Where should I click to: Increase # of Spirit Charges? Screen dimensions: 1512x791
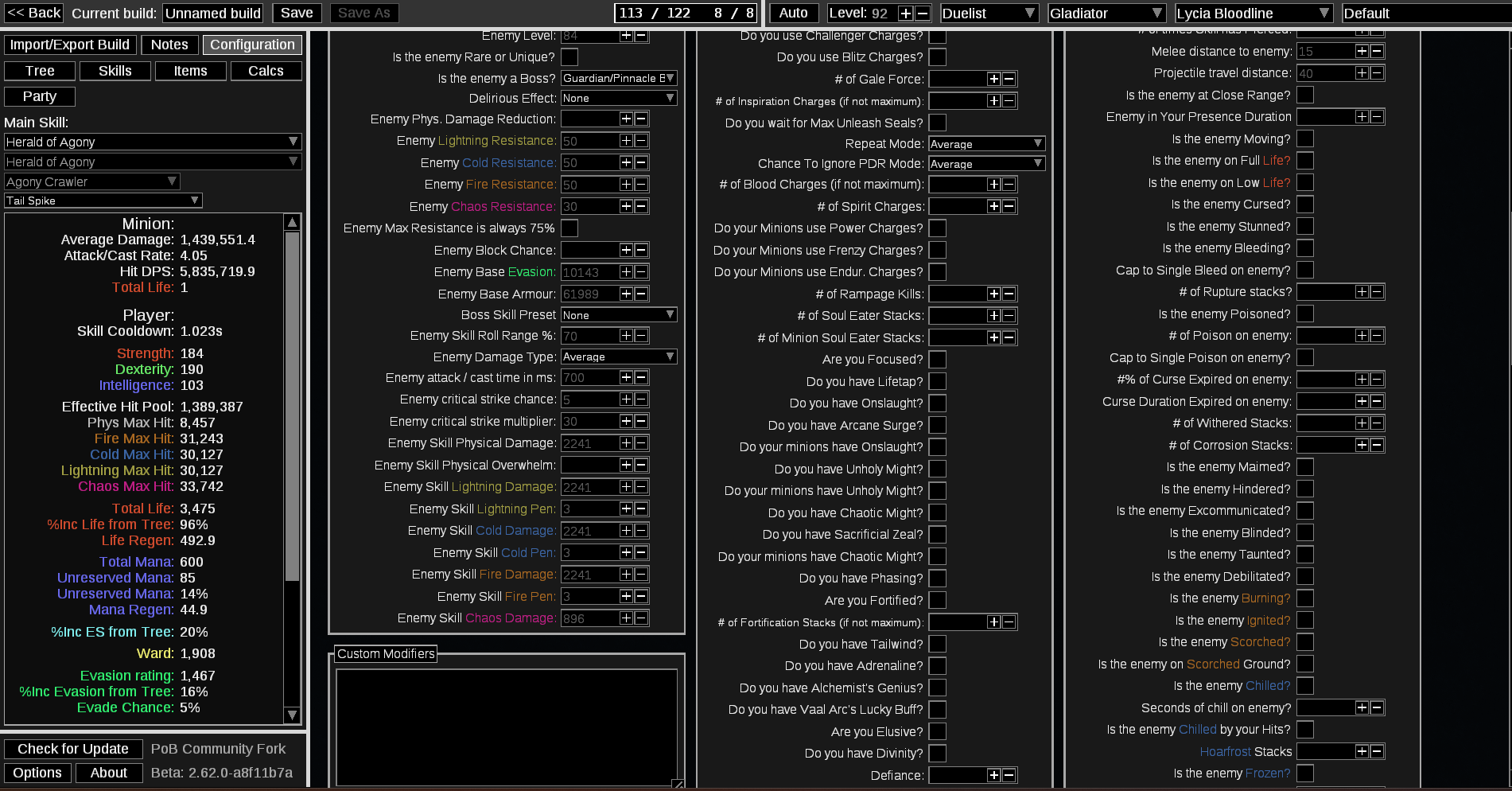tap(994, 206)
